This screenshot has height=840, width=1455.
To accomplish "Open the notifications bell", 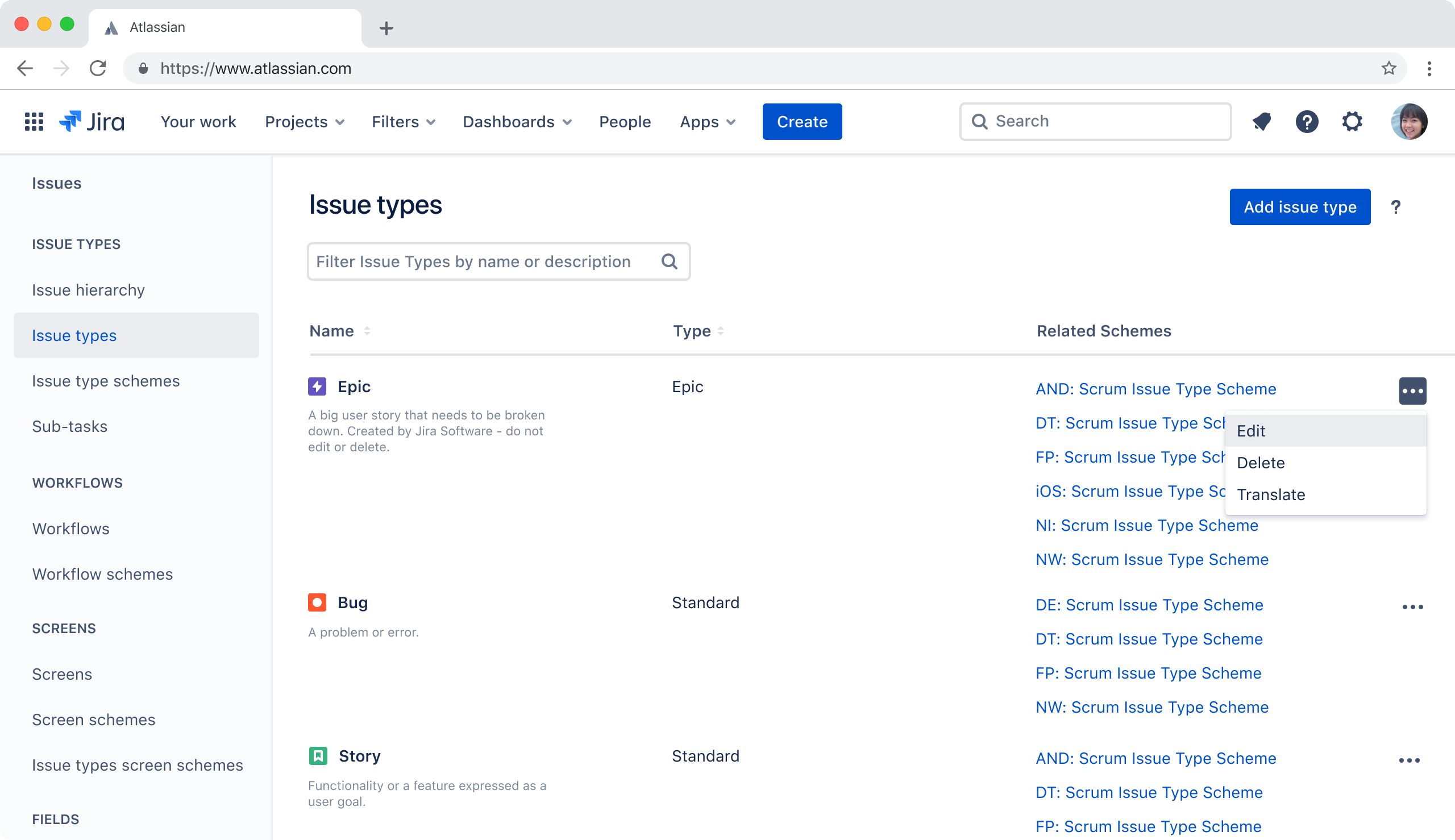I will click(1261, 121).
